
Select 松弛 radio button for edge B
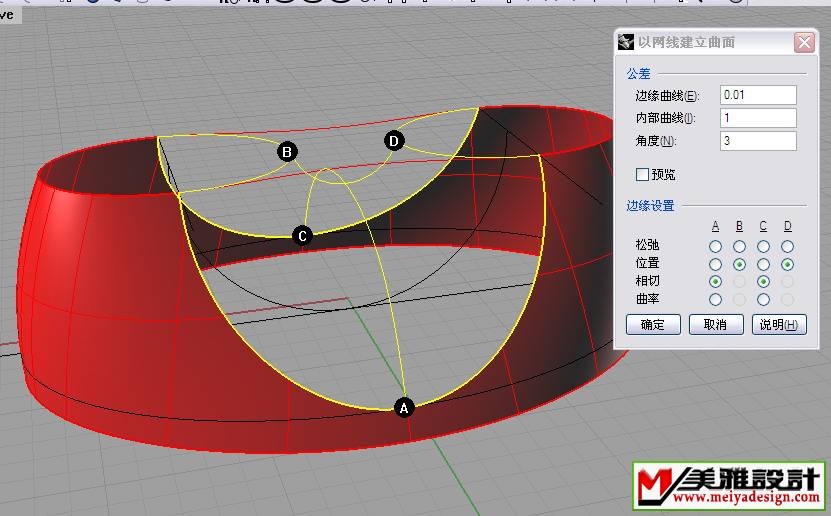pos(739,246)
